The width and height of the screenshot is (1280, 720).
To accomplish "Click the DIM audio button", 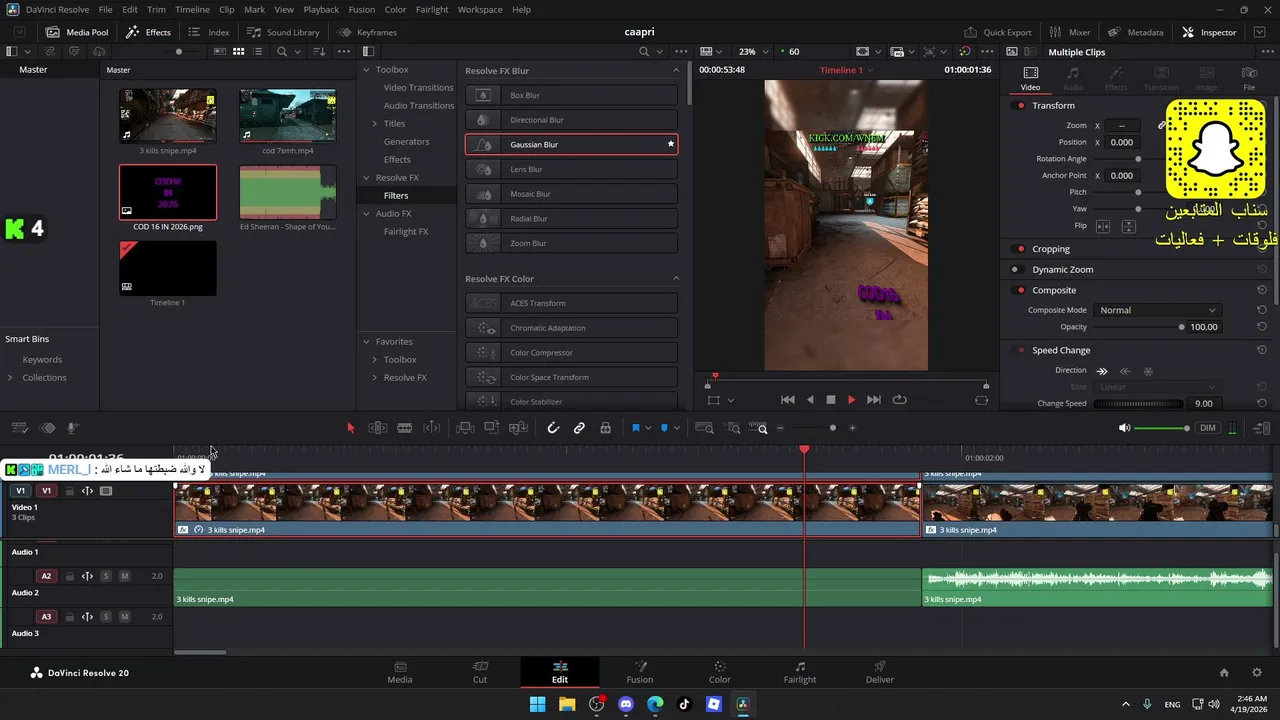I will [x=1208, y=428].
